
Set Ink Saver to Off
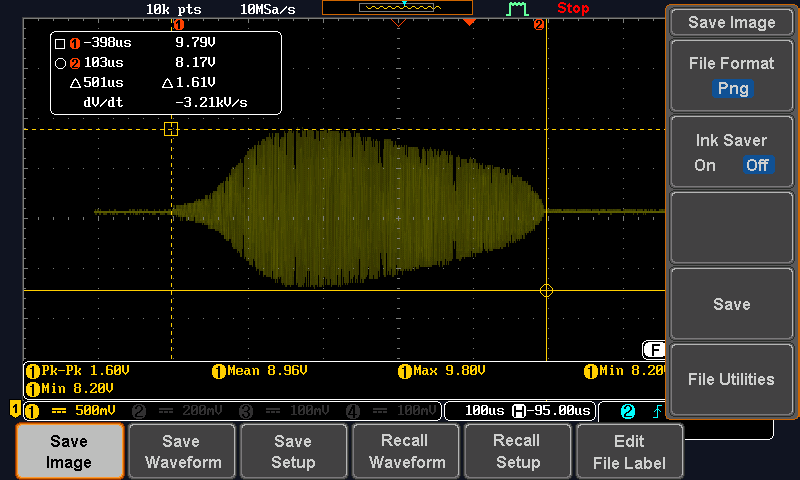(x=757, y=165)
